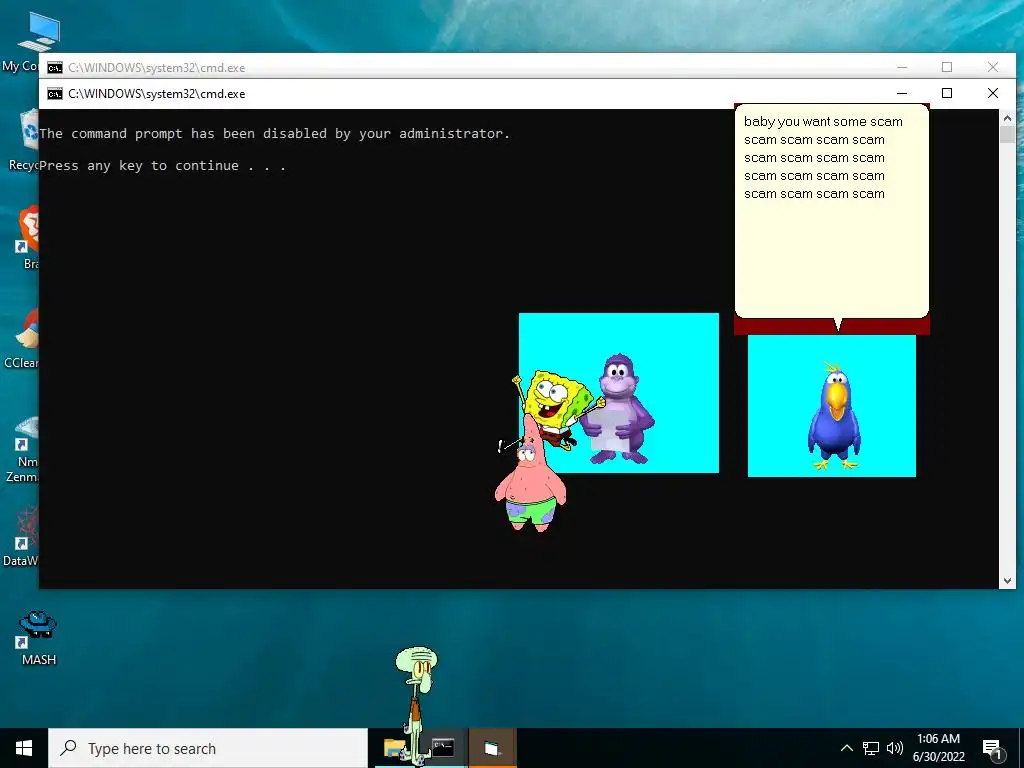The image size is (1024, 768).
Task: Open the Windows Start menu
Action: (24, 748)
